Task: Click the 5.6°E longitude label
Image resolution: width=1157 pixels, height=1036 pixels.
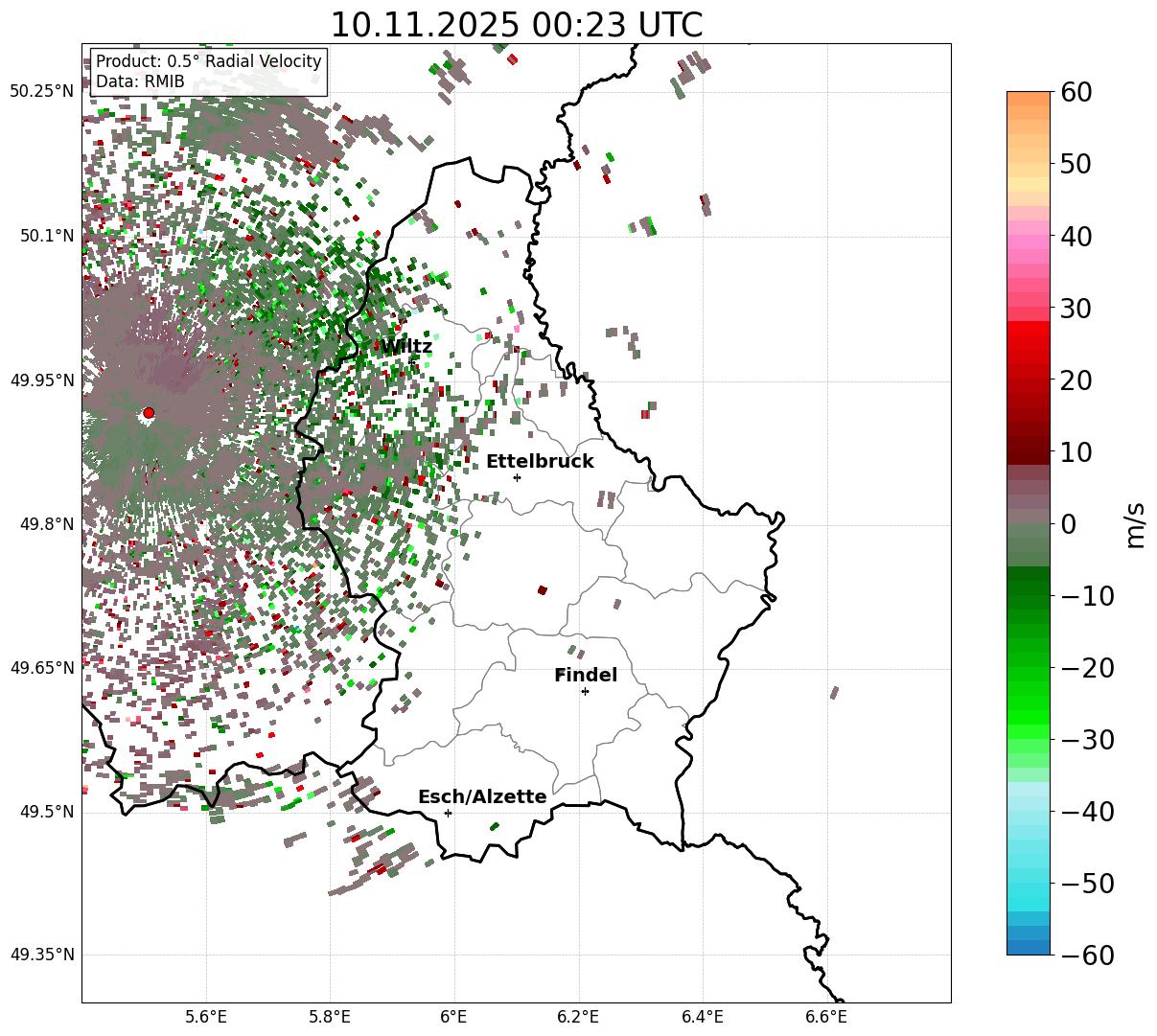Action: 206,1016
